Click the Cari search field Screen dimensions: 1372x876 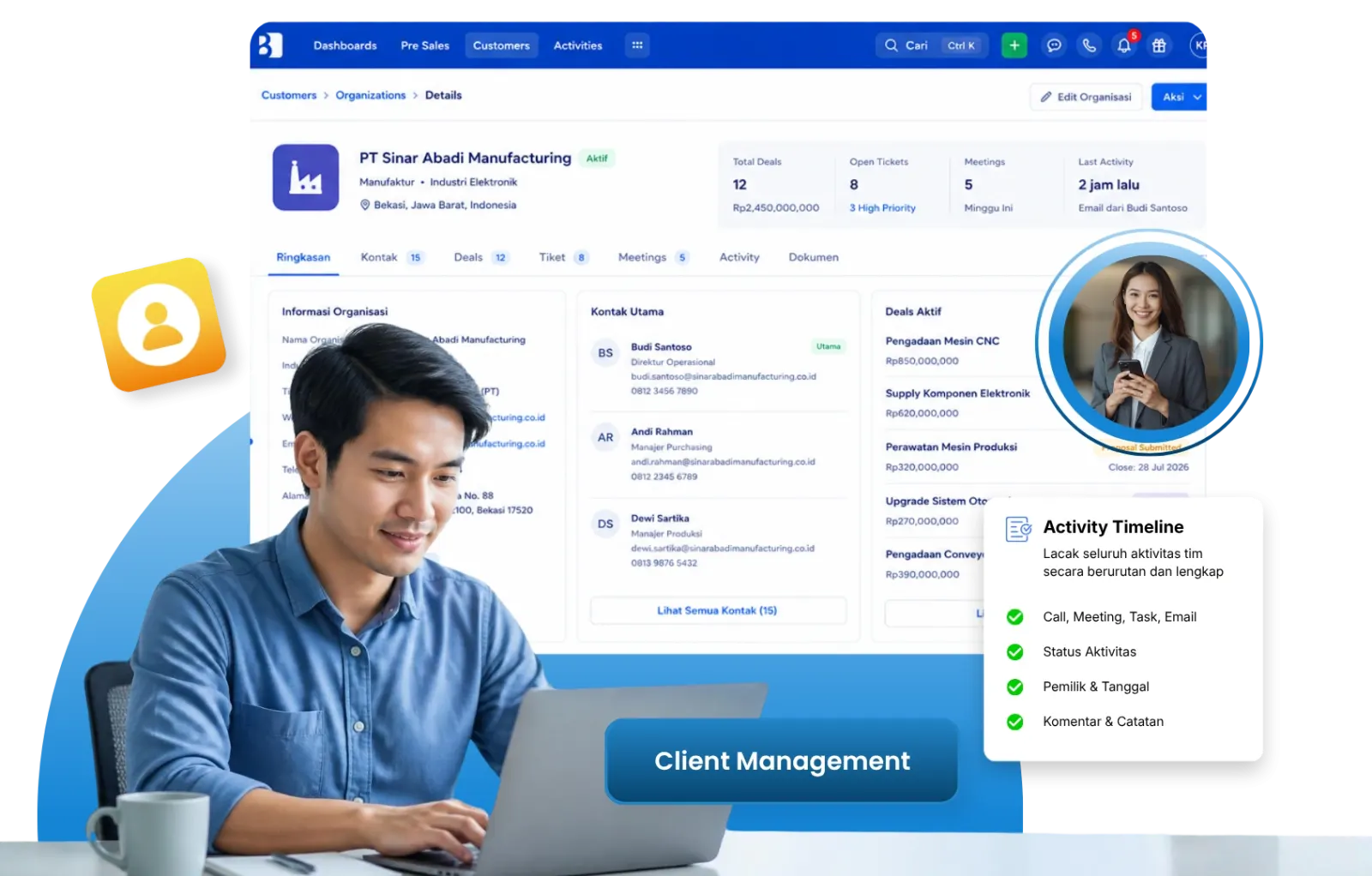(x=932, y=45)
